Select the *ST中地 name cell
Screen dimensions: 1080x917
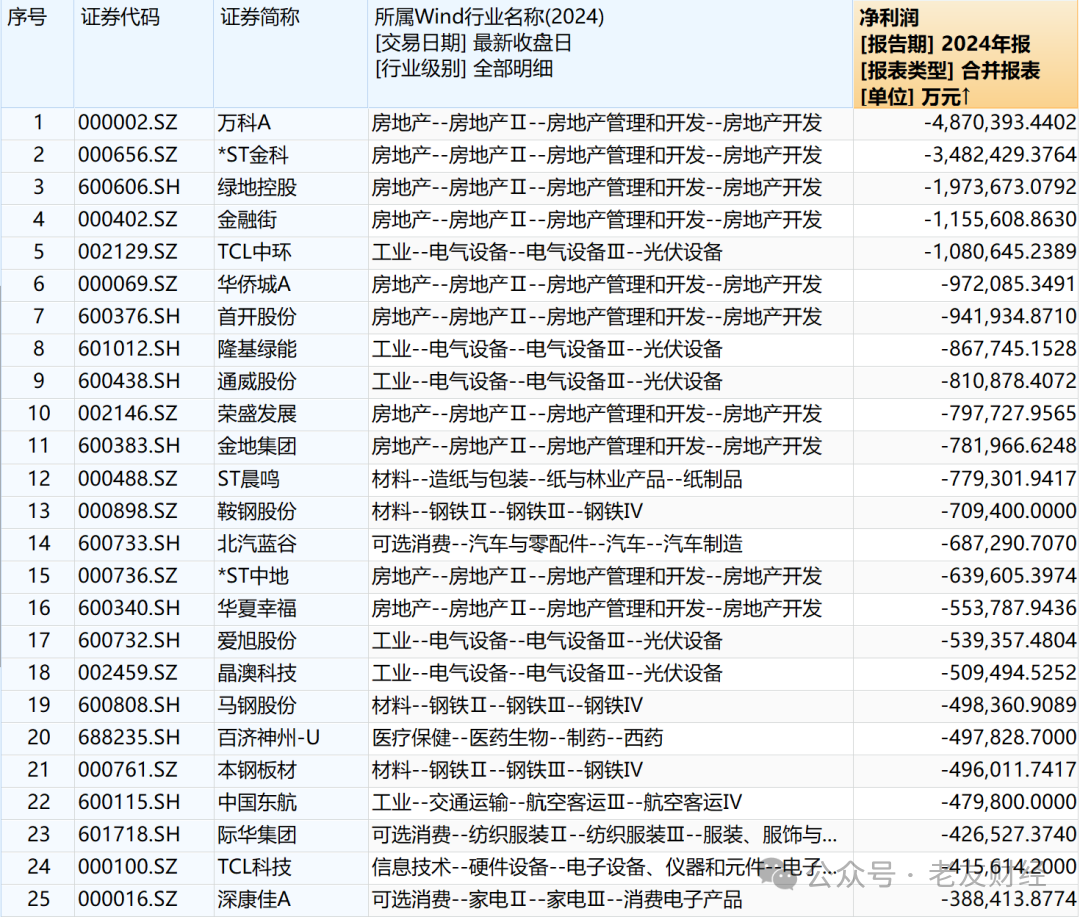click(291, 577)
